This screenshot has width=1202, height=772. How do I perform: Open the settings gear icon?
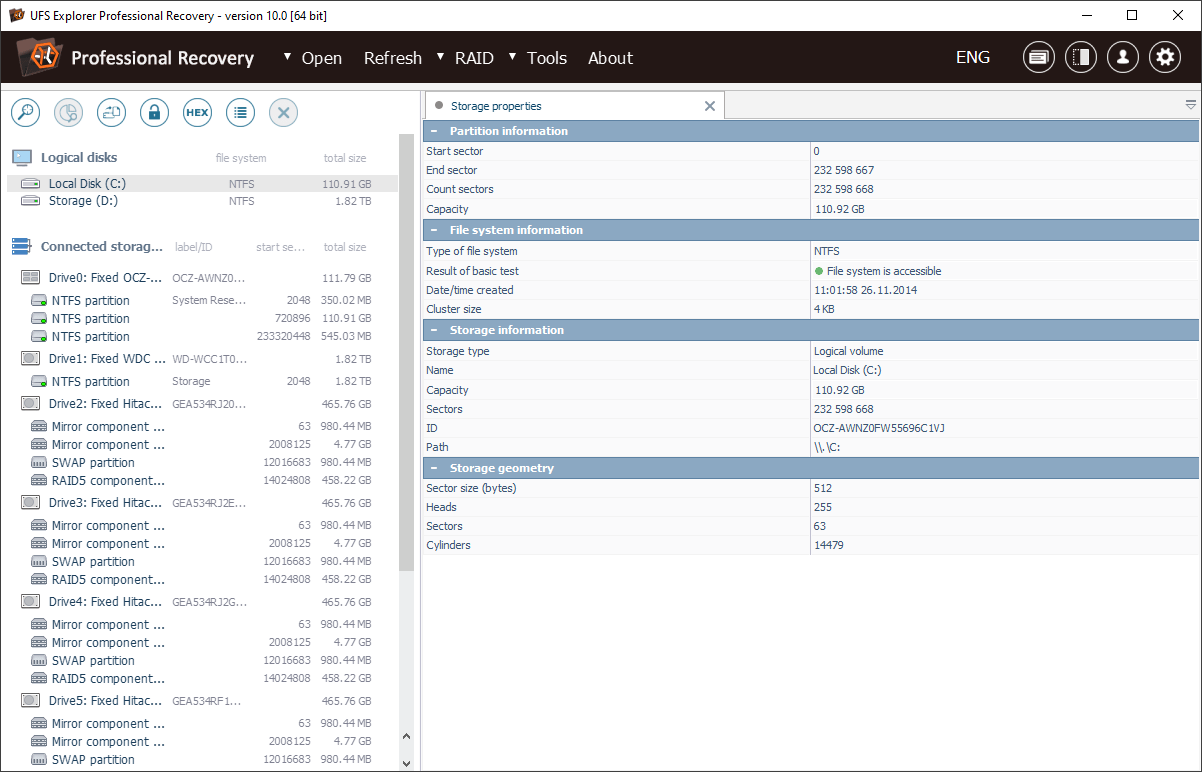[1165, 58]
